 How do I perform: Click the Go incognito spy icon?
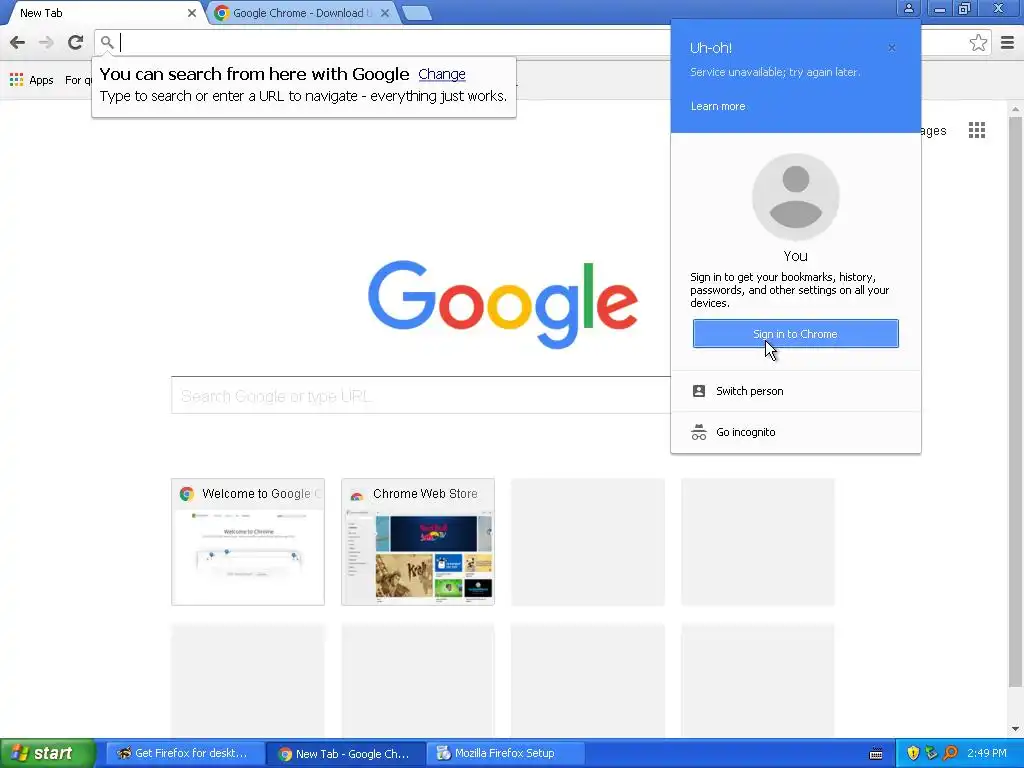(x=699, y=432)
